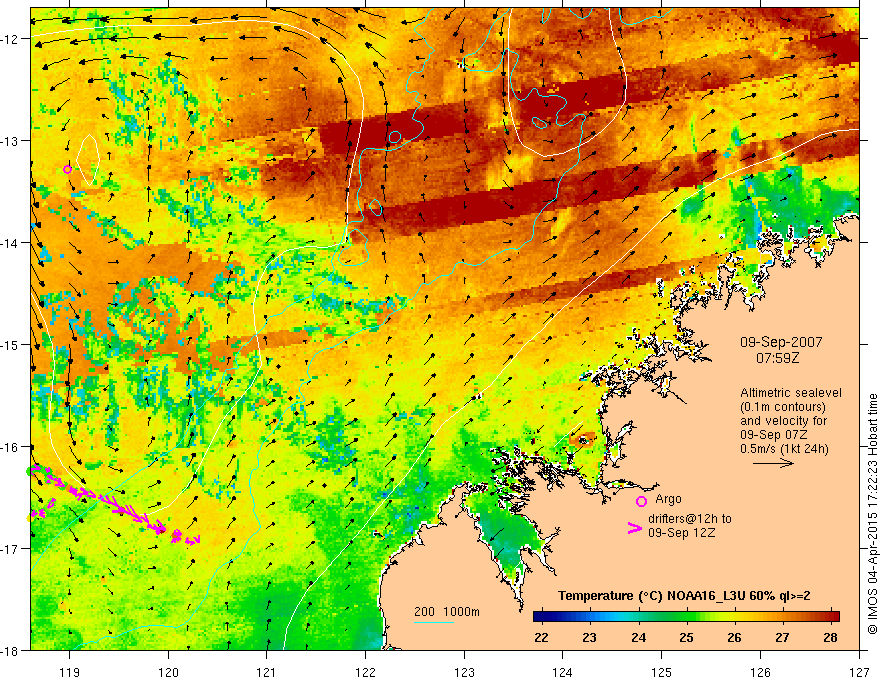This screenshot has height=680, width=880.
Task: Click the '09-Sep 12Z' drifter legend text
Action: (x=682, y=532)
